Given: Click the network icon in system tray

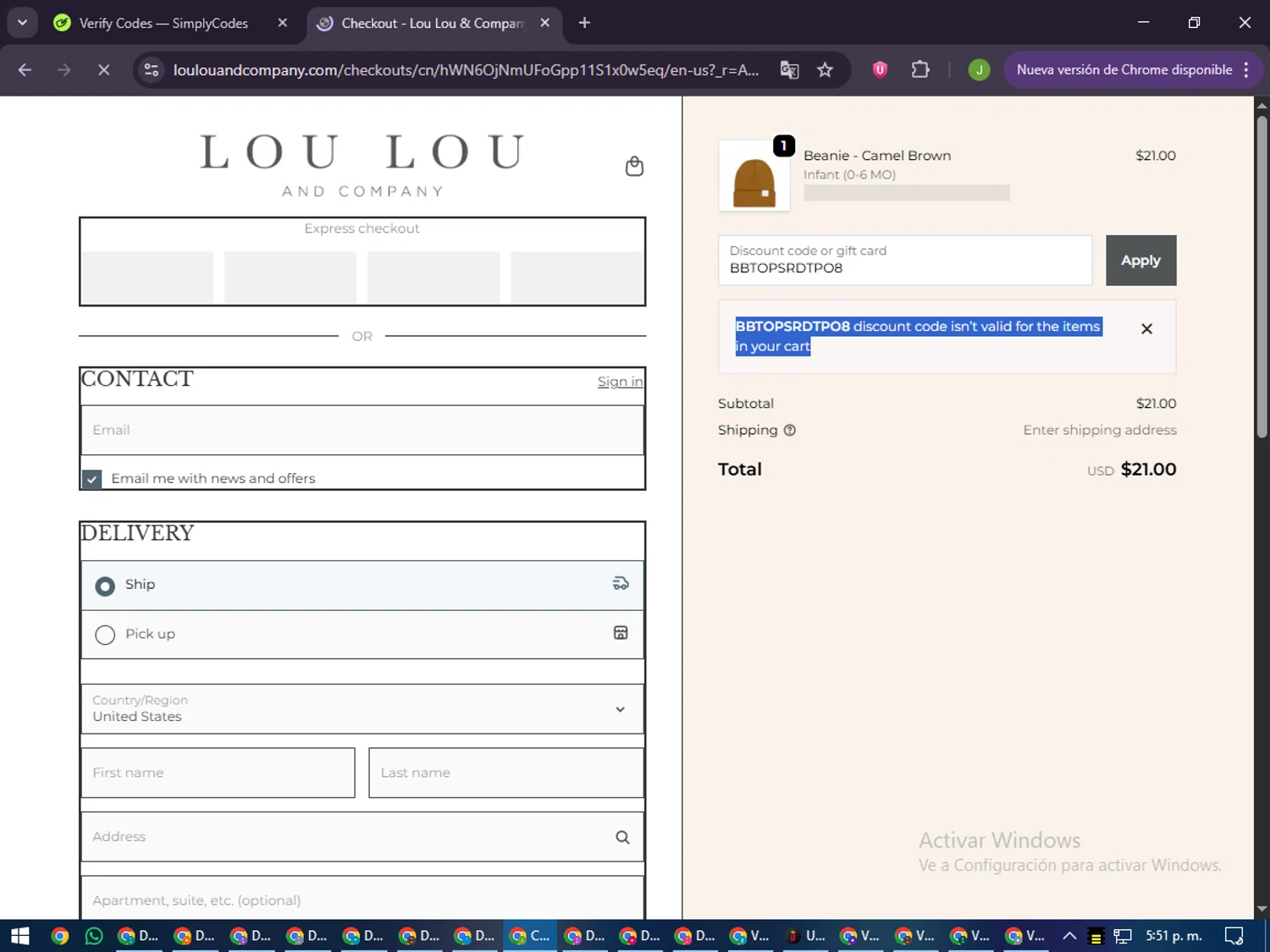Looking at the screenshot, I should coord(1123,936).
